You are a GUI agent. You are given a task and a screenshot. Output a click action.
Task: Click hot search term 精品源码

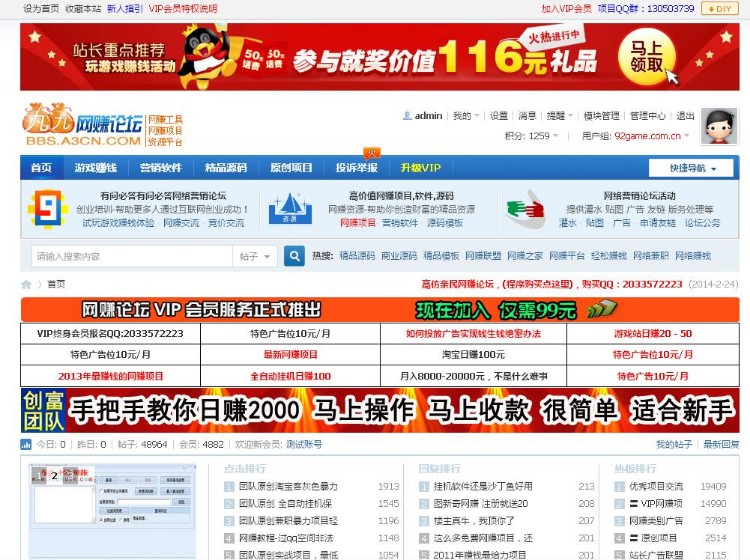click(x=357, y=256)
